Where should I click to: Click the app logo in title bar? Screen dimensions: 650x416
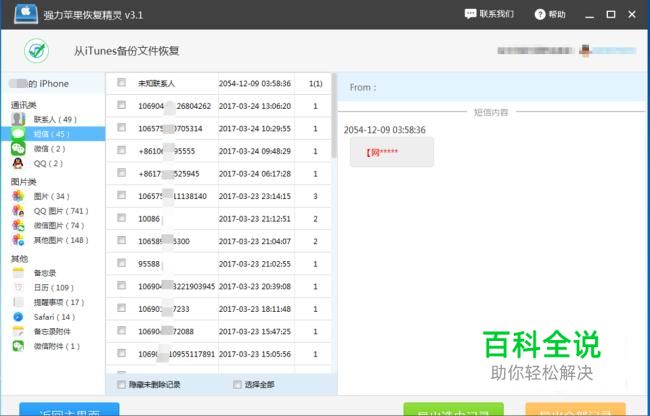[26, 14]
